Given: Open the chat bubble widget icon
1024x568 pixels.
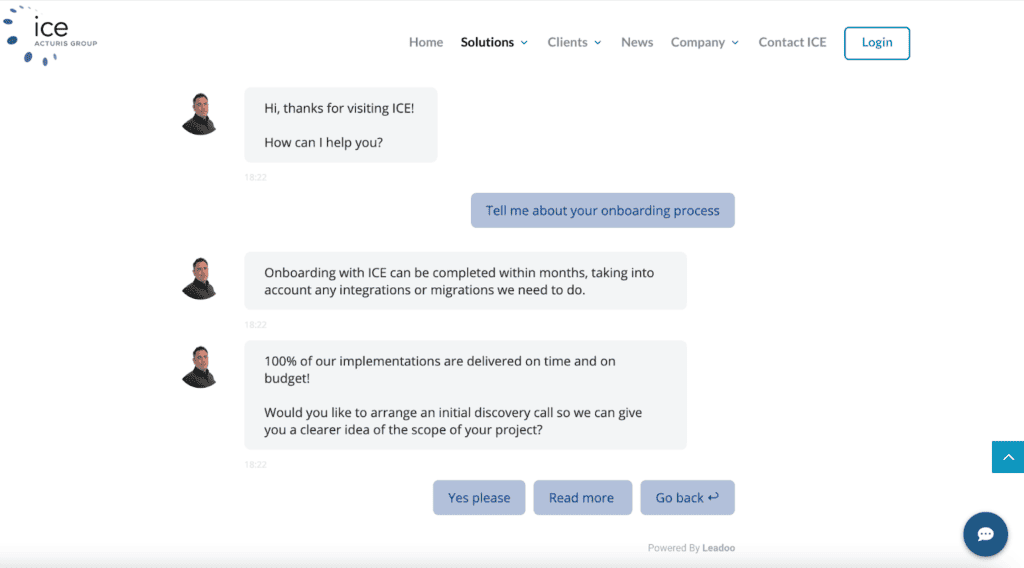Looking at the screenshot, I should [984, 534].
